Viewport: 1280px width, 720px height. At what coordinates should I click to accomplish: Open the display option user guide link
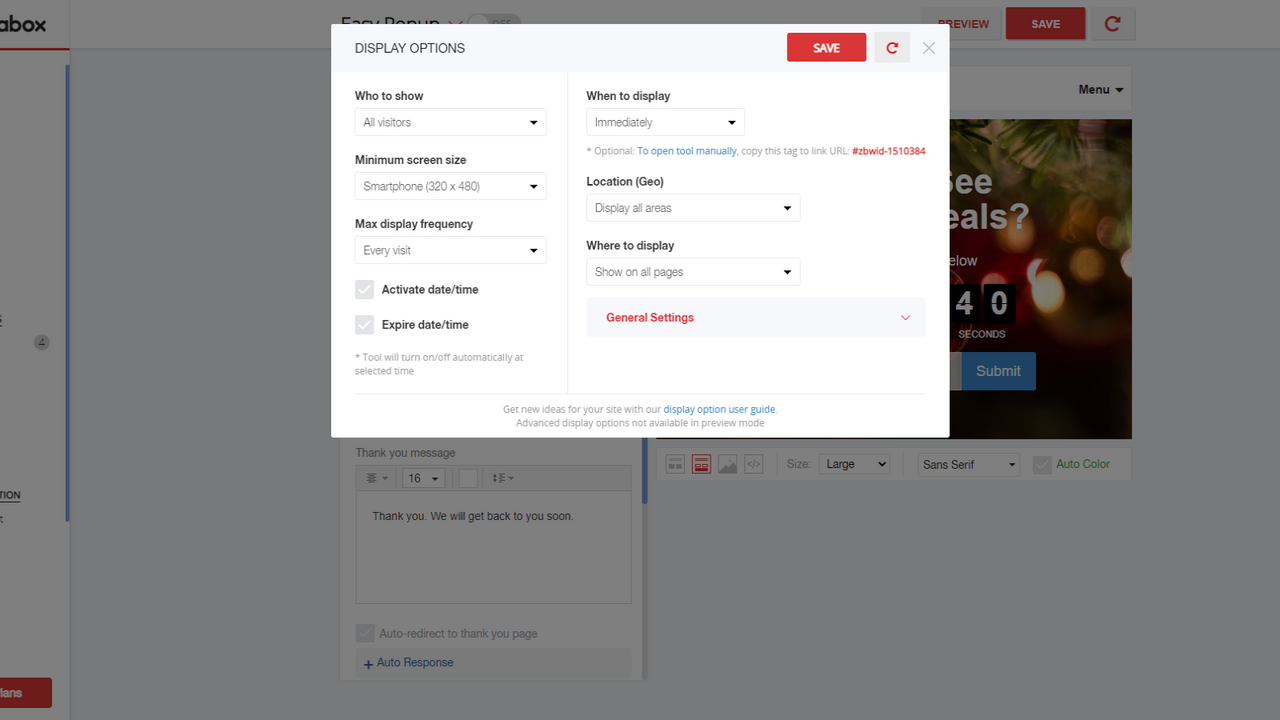[719, 408]
